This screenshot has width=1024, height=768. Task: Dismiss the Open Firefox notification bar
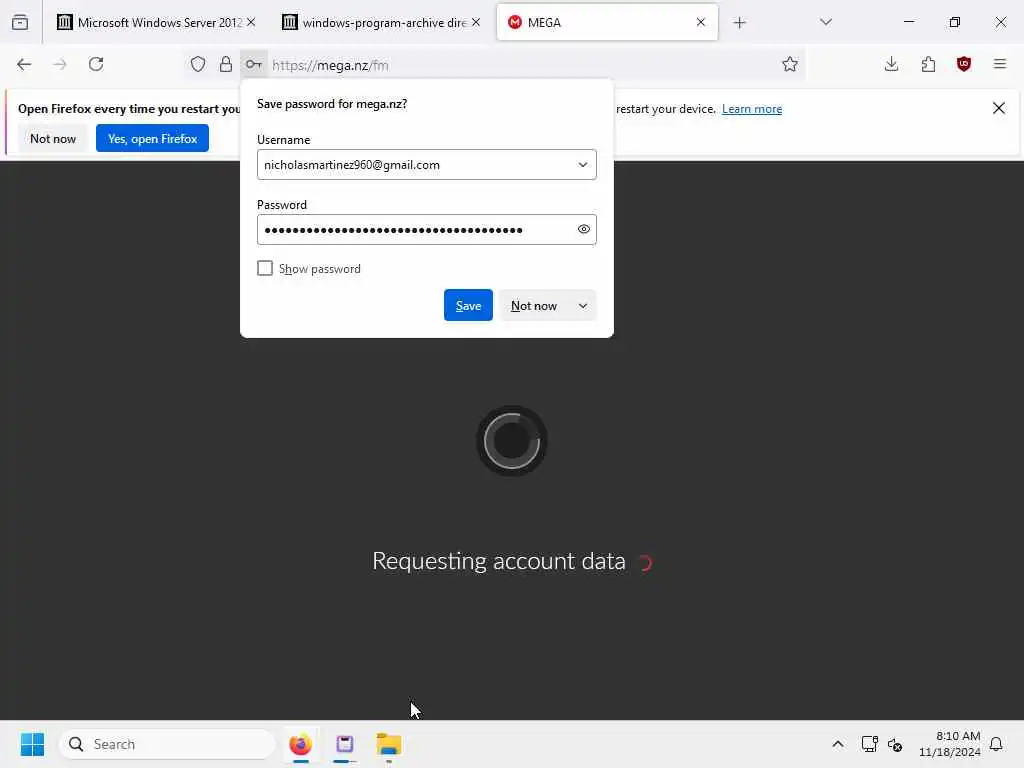(x=999, y=108)
